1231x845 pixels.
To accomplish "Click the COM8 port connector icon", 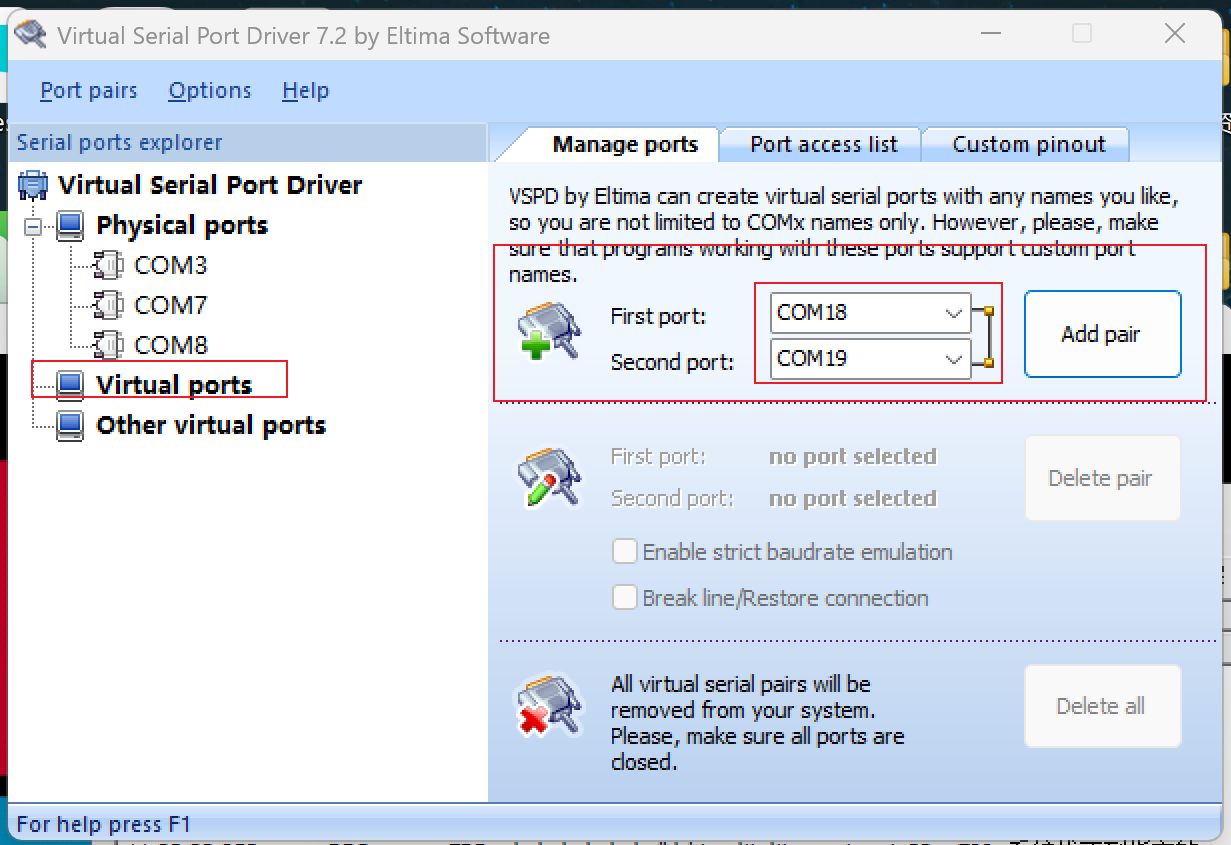I will pos(108,345).
